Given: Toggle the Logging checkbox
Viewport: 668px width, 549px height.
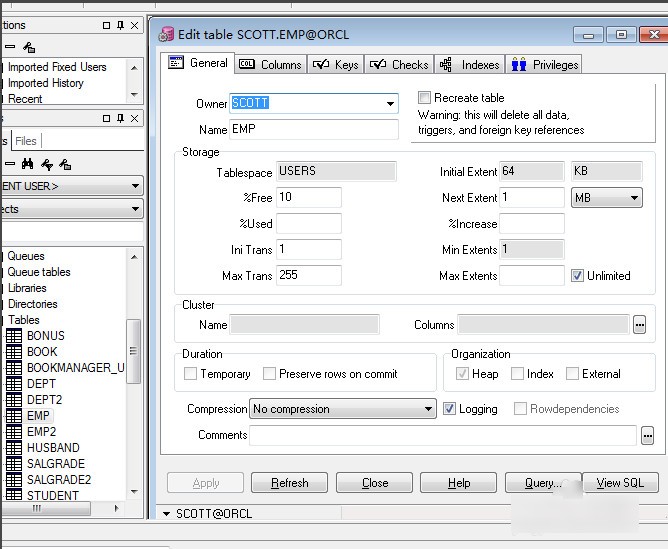Looking at the screenshot, I should click(449, 408).
